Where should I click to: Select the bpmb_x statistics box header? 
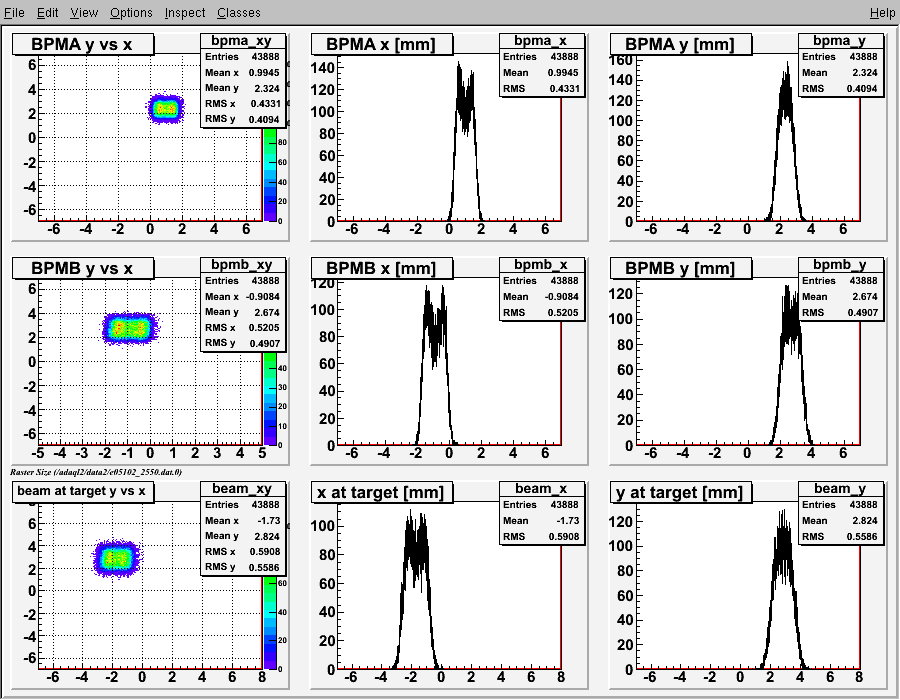coord(541,265)
